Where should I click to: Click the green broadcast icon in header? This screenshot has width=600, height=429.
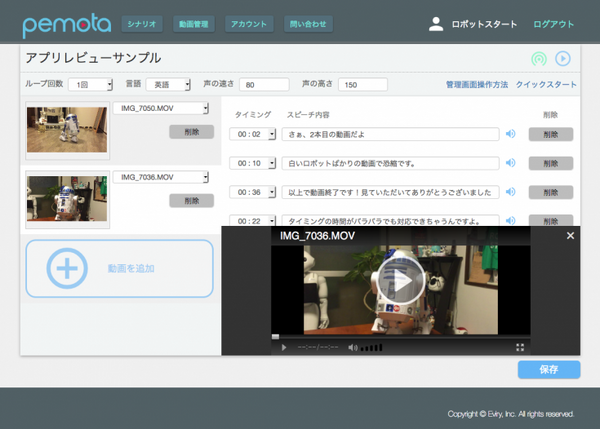click(539, 59)
